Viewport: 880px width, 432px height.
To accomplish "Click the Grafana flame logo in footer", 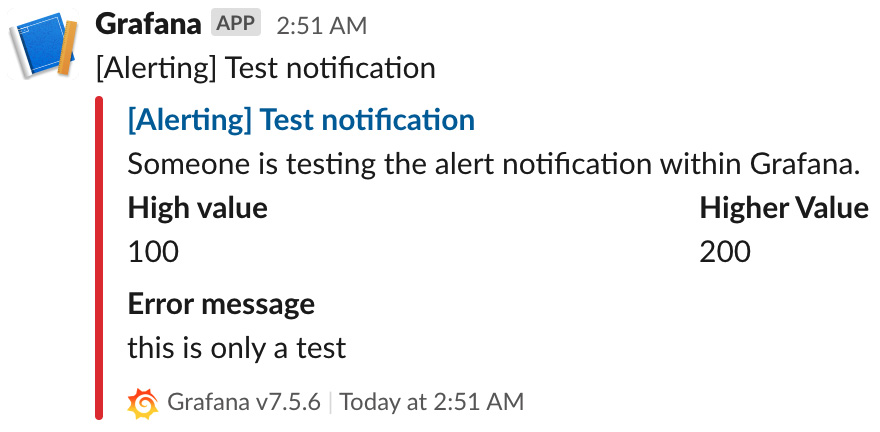I will coord(143,403).
